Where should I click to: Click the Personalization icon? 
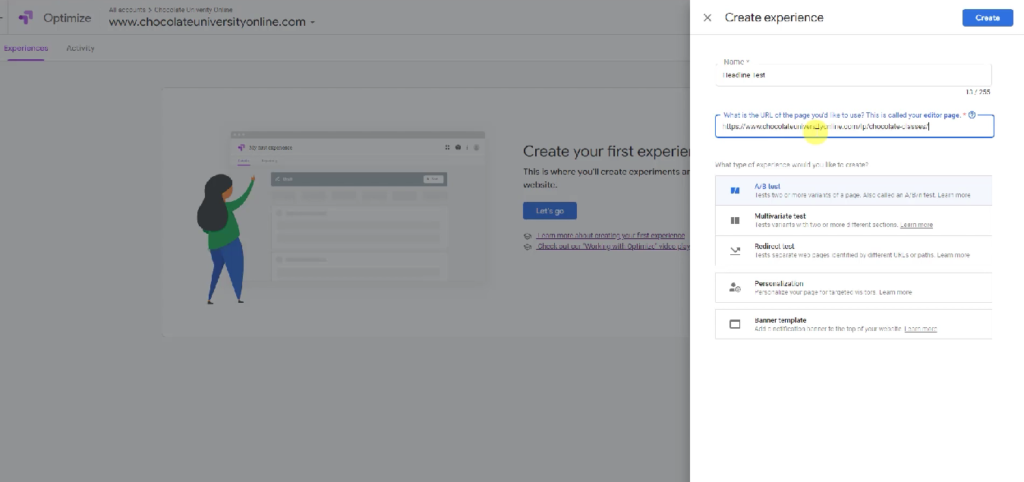pos(735,287)
